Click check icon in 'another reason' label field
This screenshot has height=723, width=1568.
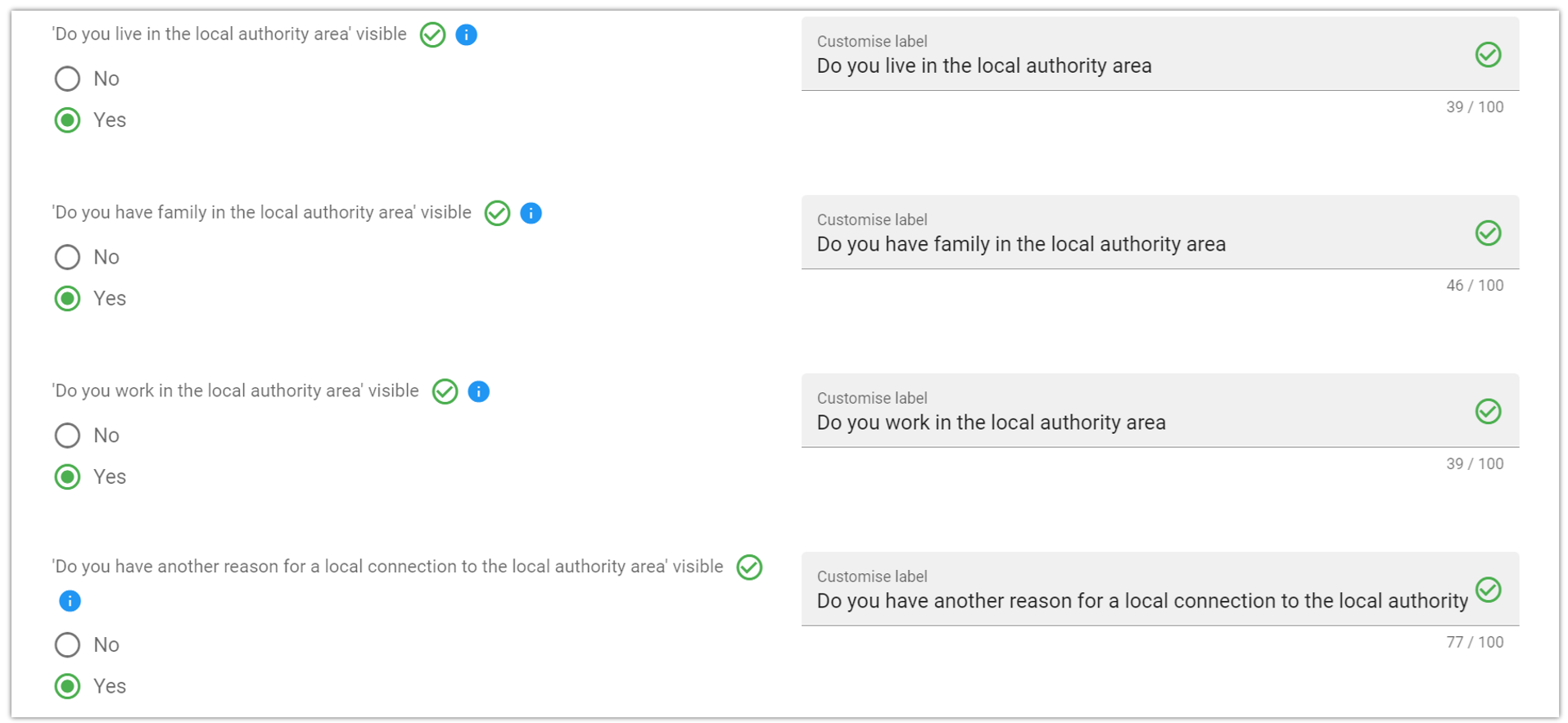[x=1488, y=590]
